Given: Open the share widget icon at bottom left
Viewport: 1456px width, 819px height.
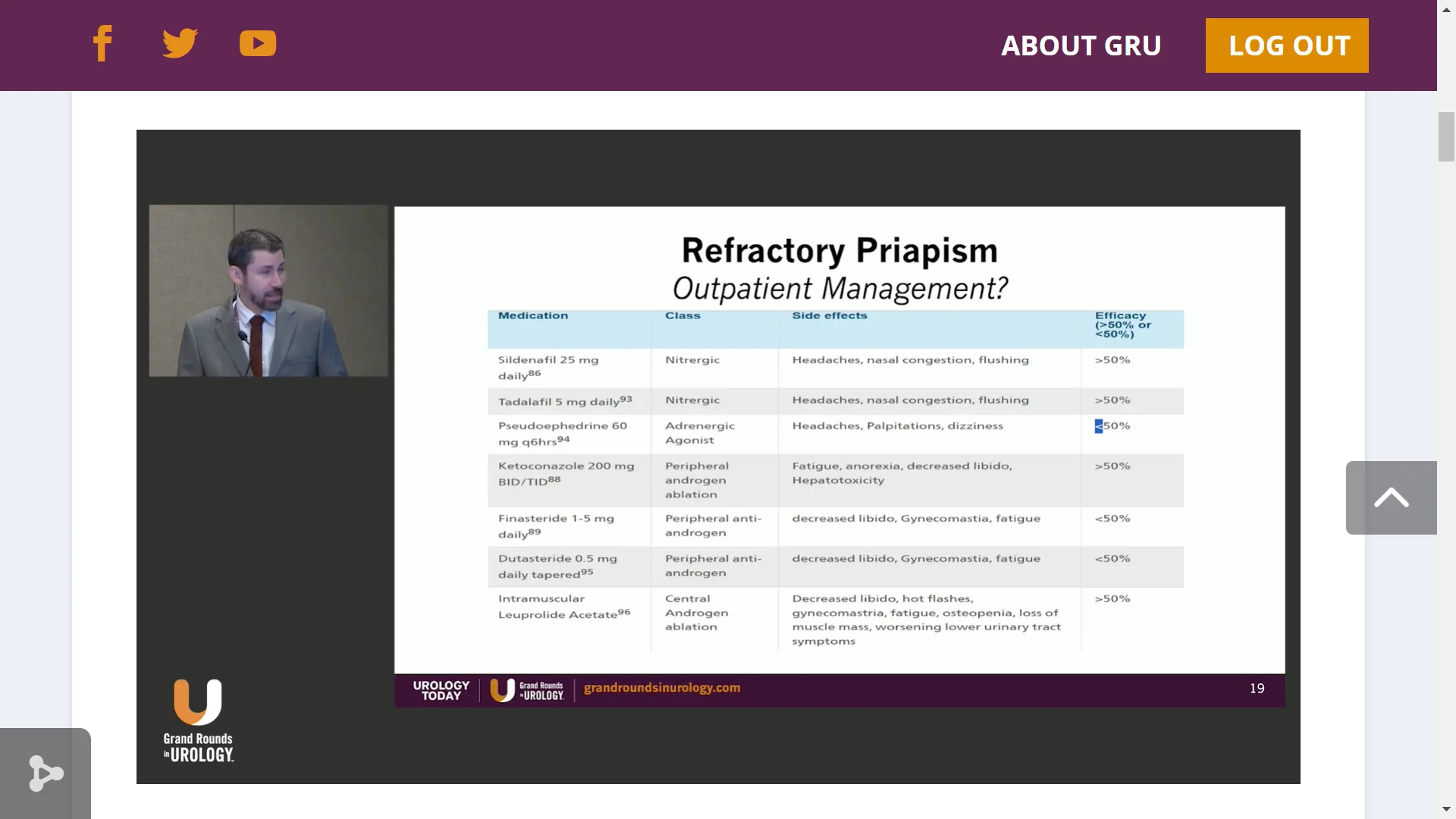Looking at the screenshot, I should tap(45, 773).
